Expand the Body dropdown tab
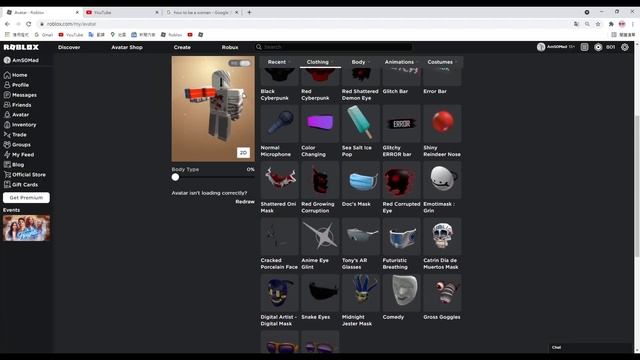Viewport: 640px width, 360px height. tap(361, 62)
